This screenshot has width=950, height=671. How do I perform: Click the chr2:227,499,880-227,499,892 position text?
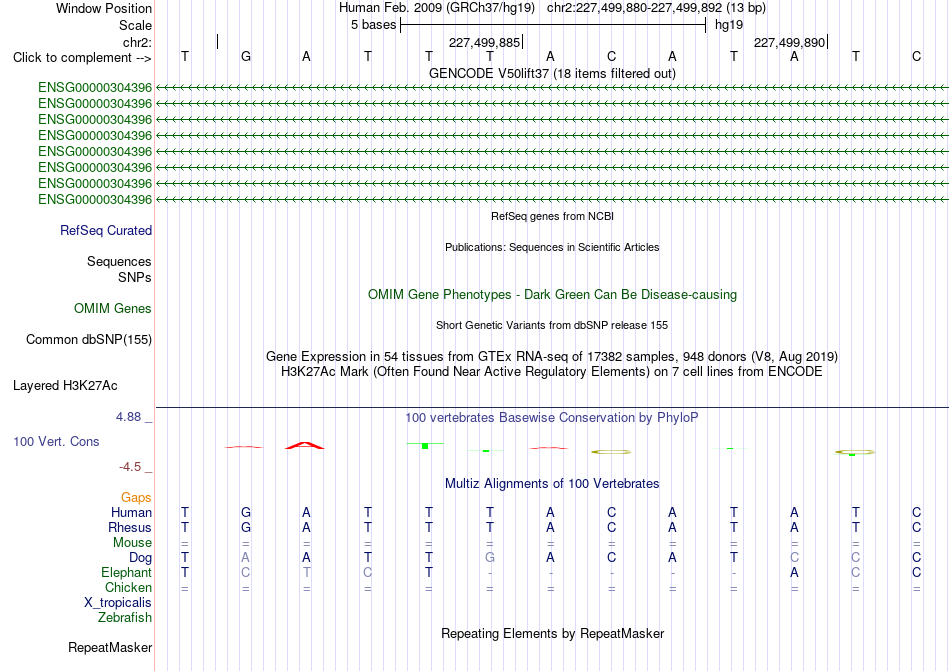(634, 8)
